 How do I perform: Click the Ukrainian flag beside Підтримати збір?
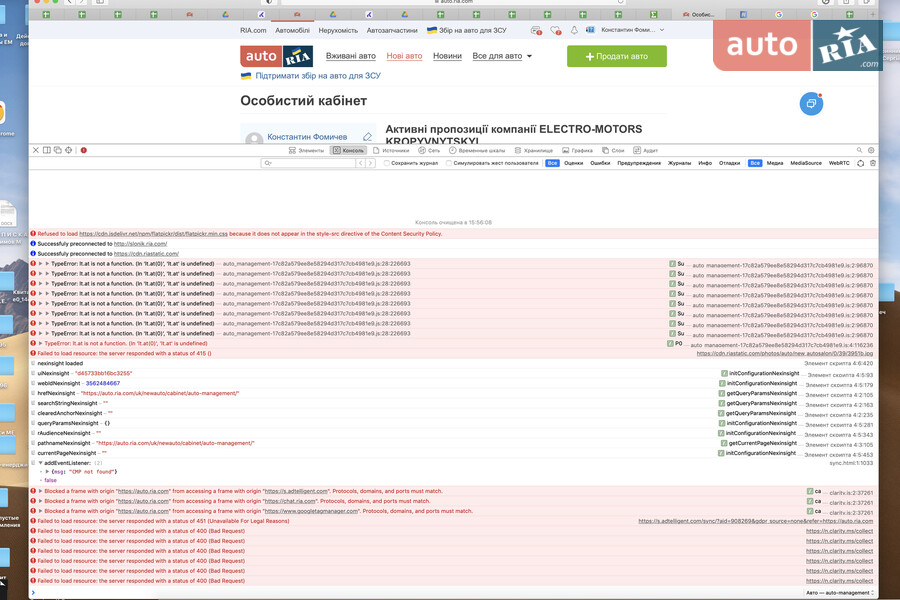tap(246, 76)
